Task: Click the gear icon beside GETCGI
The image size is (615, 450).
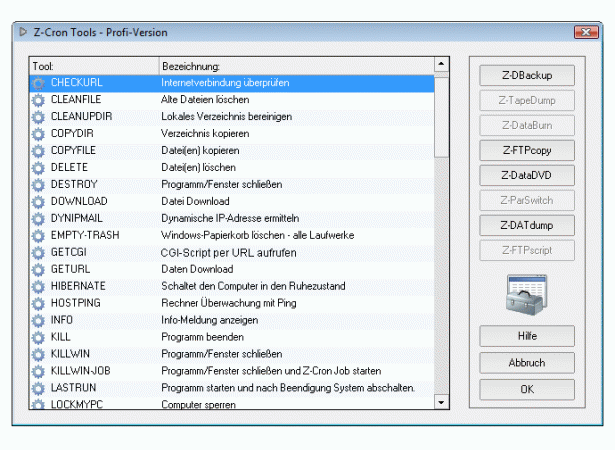Action: [38, 253]
